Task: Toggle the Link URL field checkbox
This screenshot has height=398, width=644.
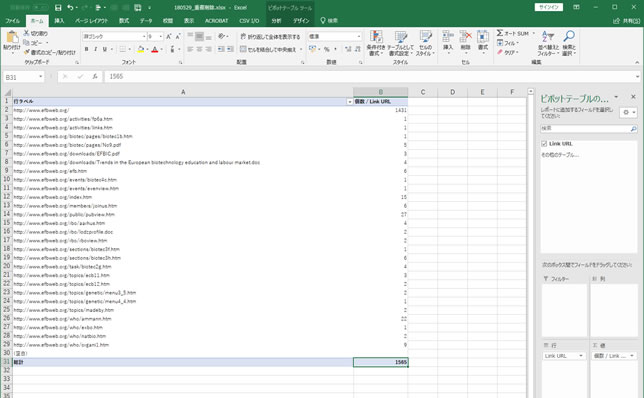Action: (x=544, y=144)
